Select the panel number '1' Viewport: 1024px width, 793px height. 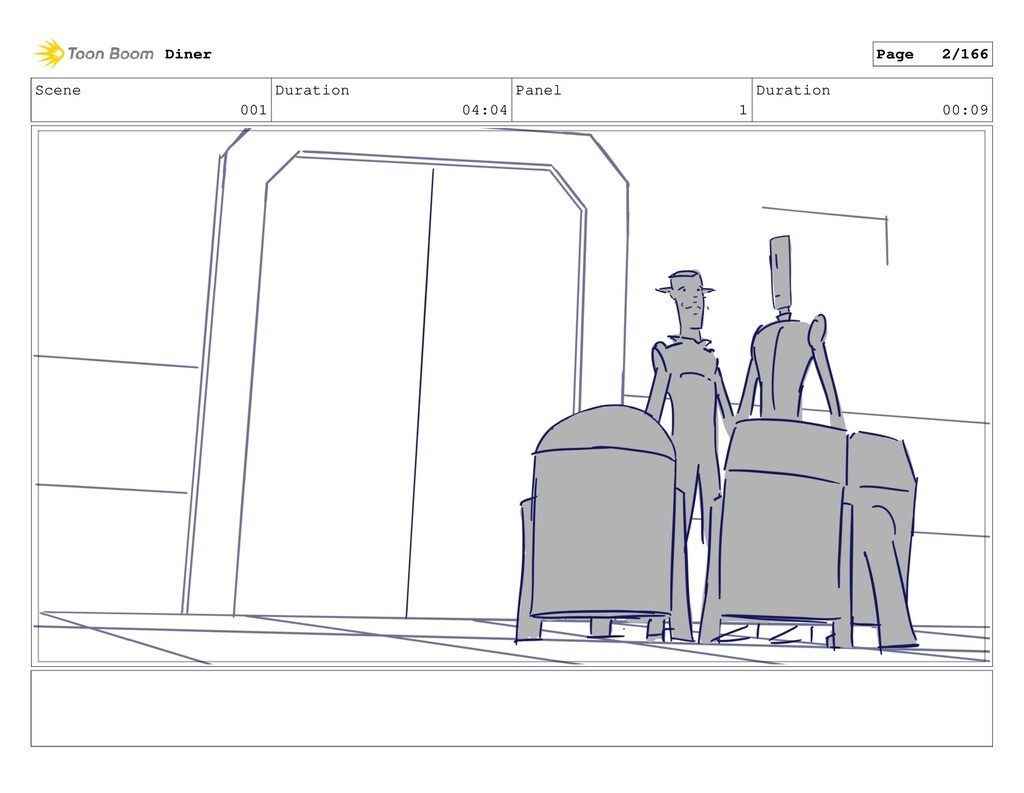(743, 110)
